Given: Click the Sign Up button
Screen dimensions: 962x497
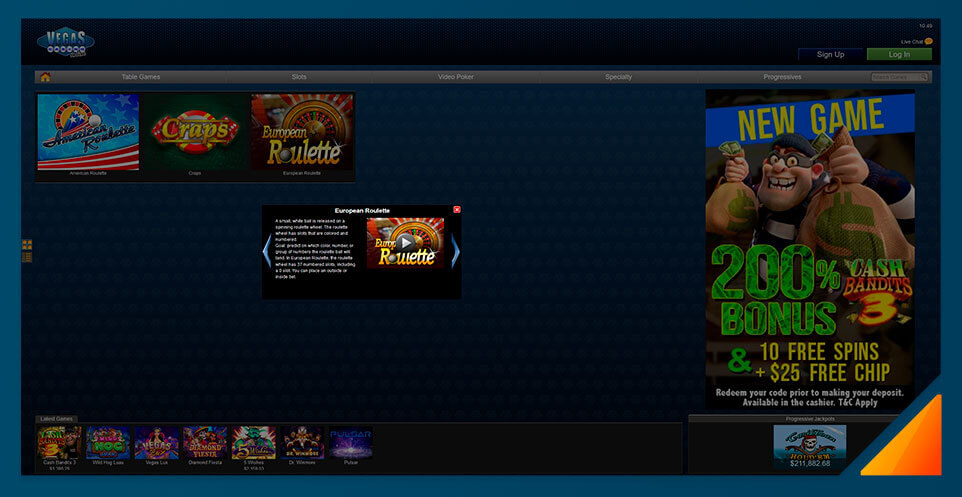Looking at the screenshot, I should click(x=830, y=55).
